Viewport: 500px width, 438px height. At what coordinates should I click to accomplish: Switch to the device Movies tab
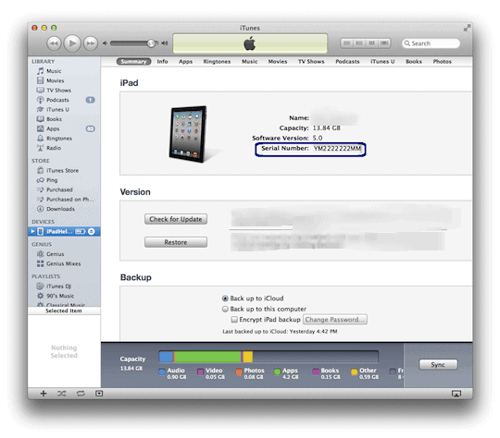[x=278, y=62]
